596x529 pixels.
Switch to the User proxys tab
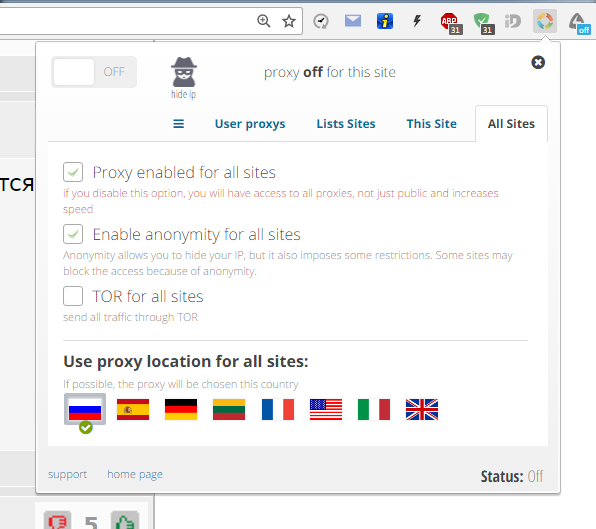(x=250, y=124)
